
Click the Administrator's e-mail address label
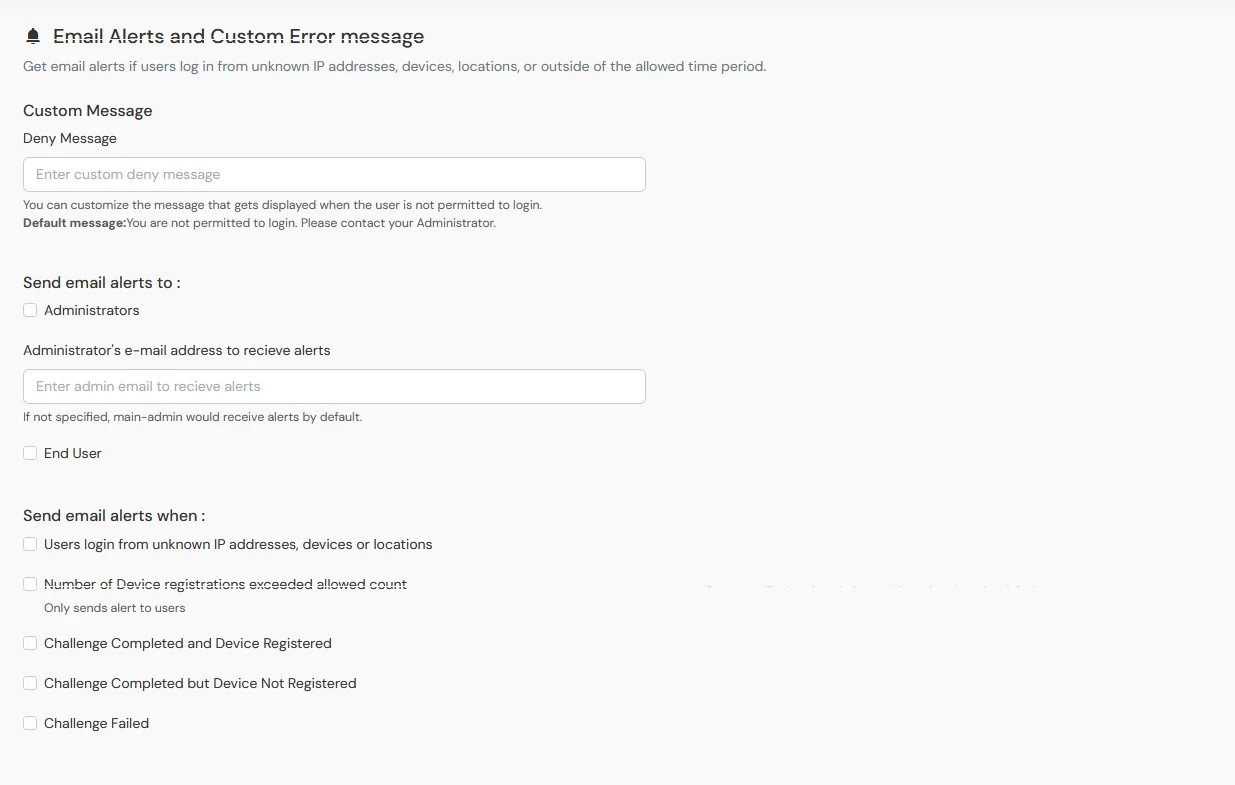coord(176,350)
